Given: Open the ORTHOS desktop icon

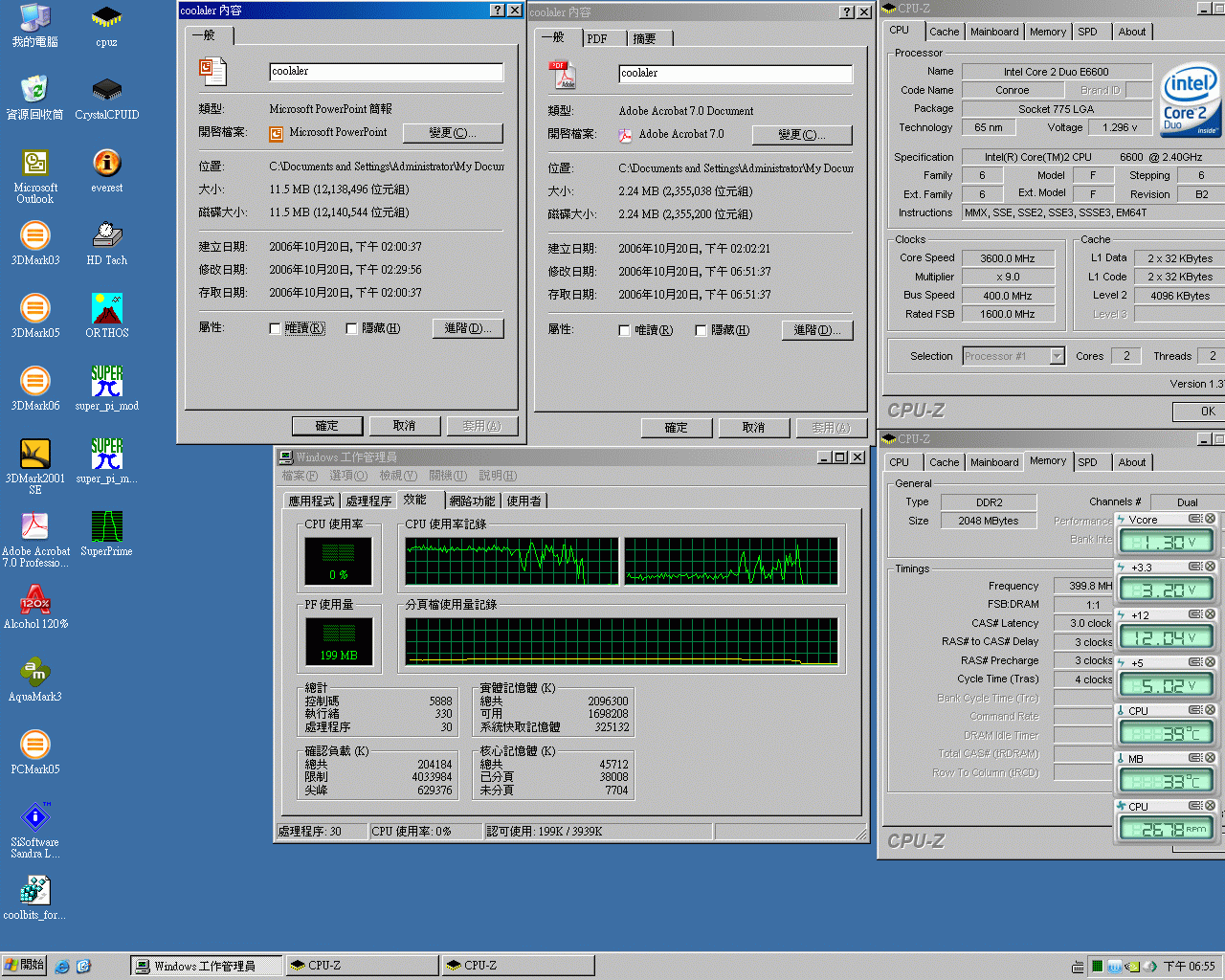Looking at the screenshot, I should (x=106, y=316).
